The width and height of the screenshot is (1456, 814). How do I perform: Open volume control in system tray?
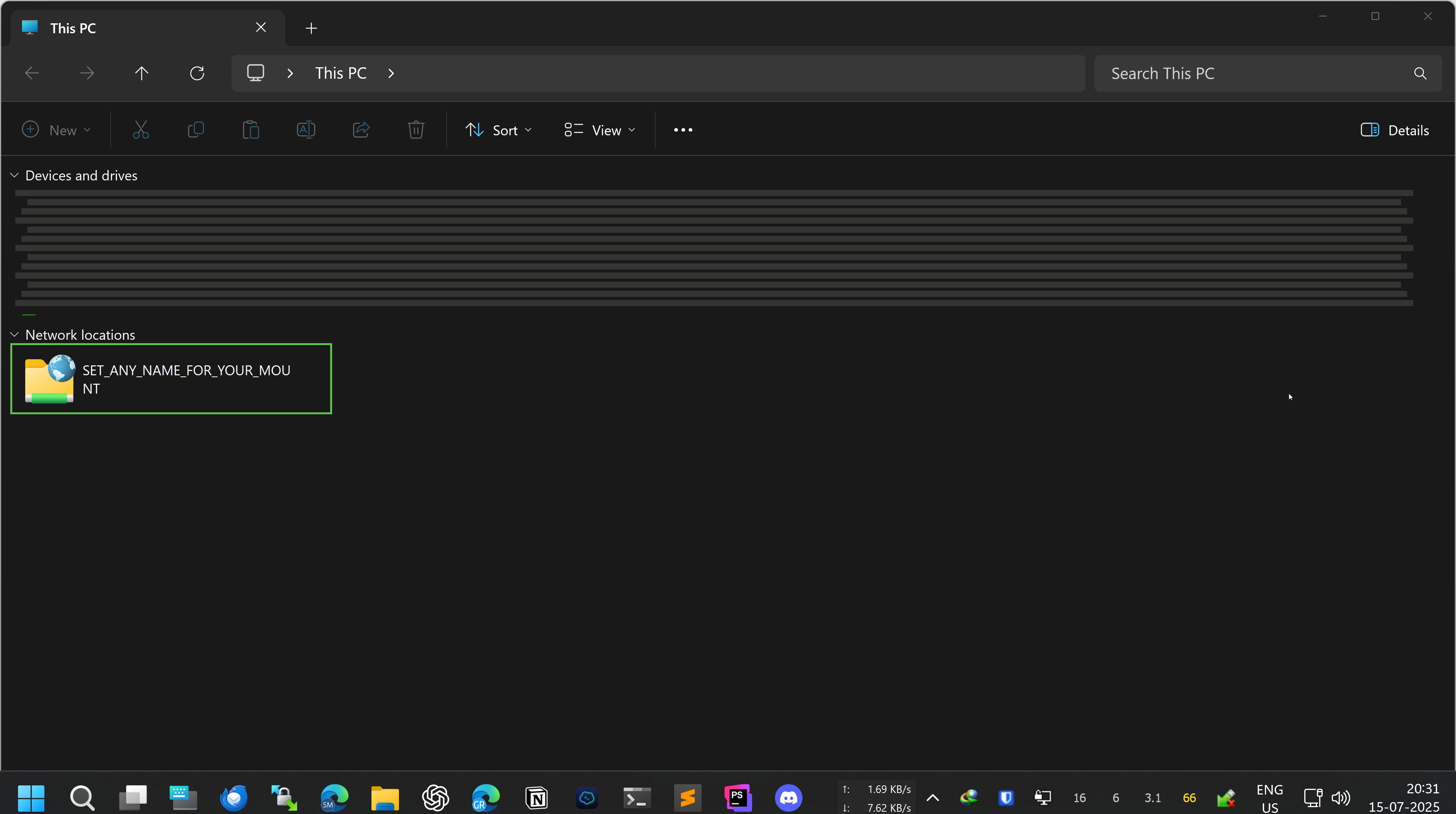coord(1340,798)
